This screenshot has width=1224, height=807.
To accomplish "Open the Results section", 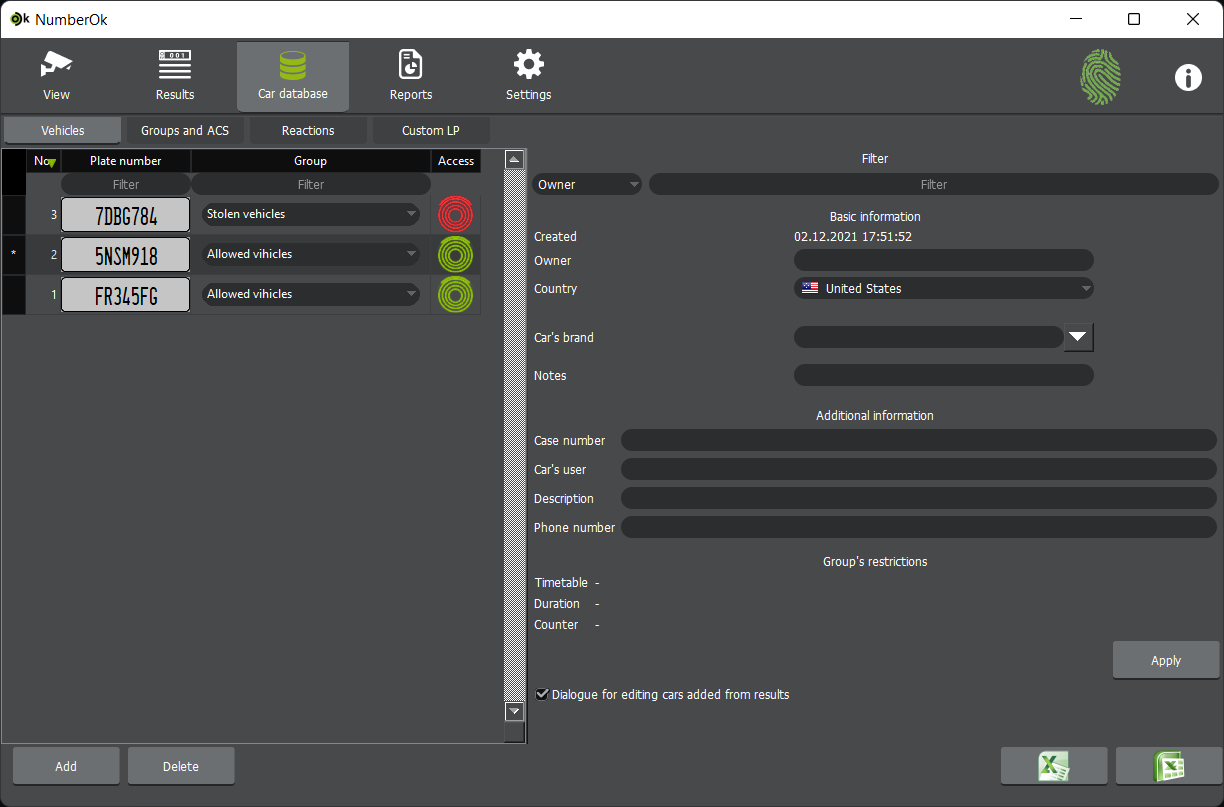I will tap(175, 77).
